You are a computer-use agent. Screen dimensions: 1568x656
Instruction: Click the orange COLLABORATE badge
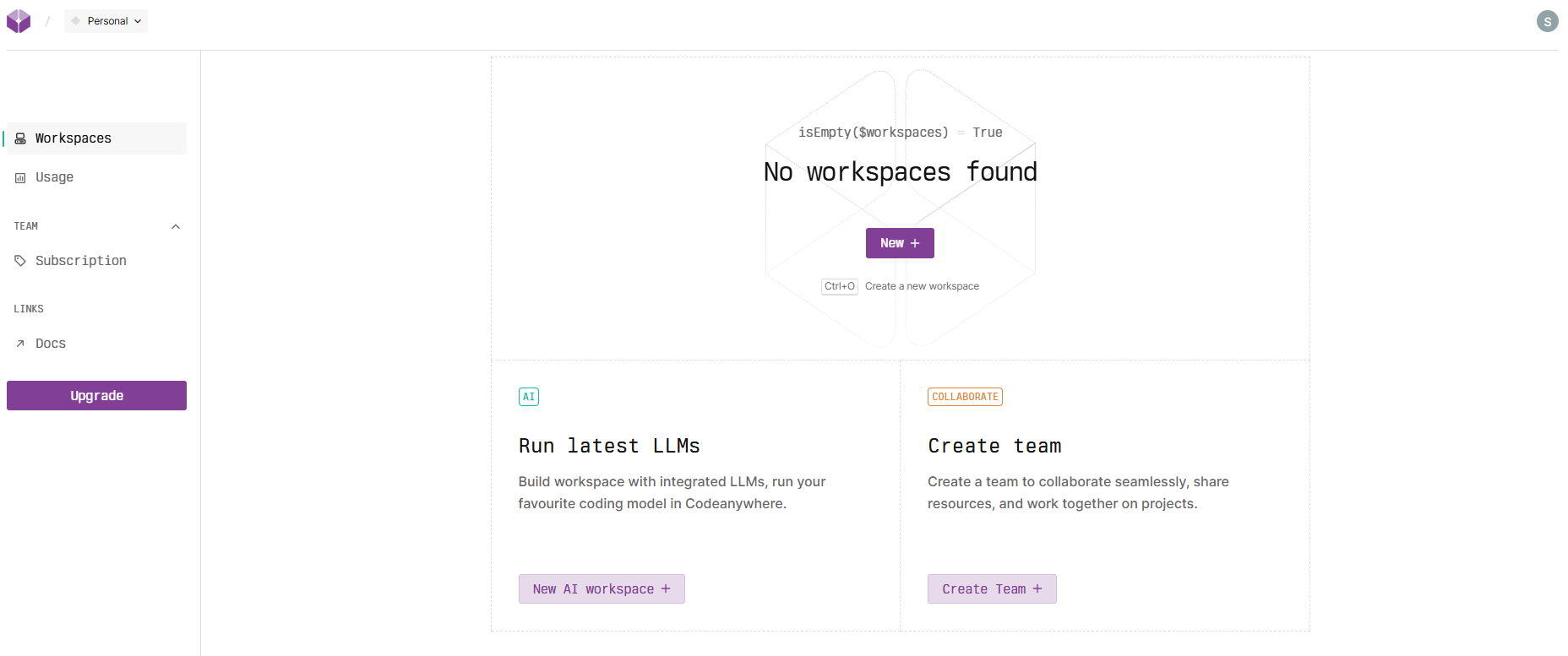click(x=965, y=397)
